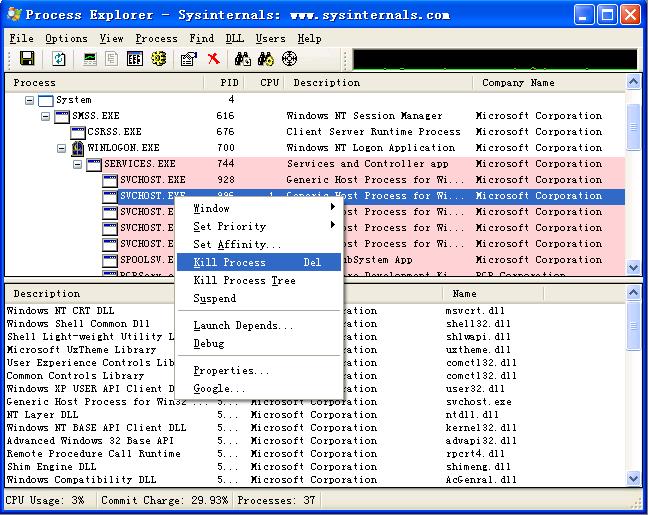Click the Find Handle or DLL binoculars icon
This screenshot has height=515, width=648.
(243, 59)
